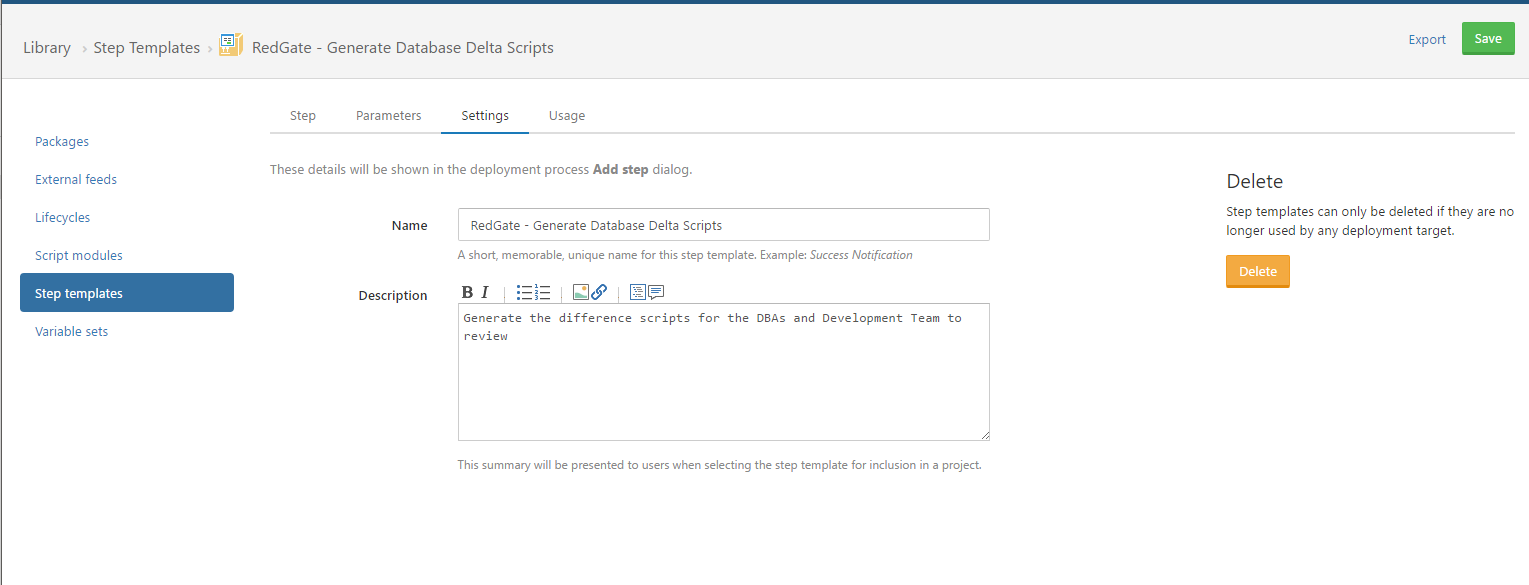Toggle bold formatting in description editor
The height and width of the screenshot is (585, 1529).
(467, 293)
